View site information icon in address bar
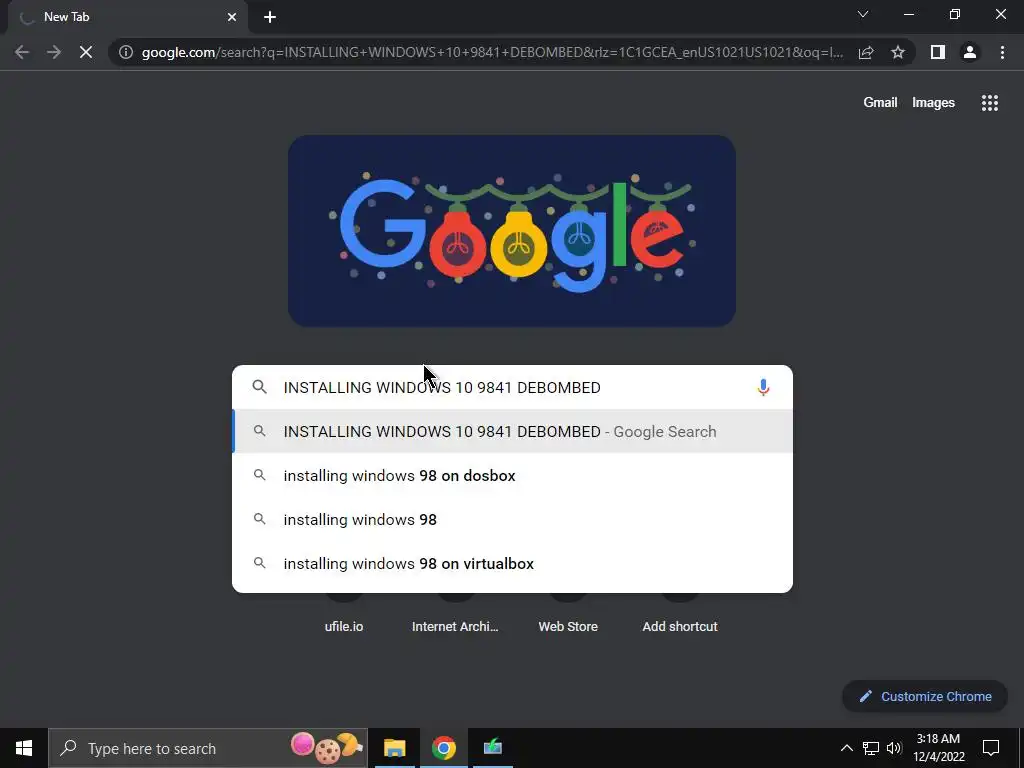Viewport: 1024px width, 768px height. [126, 52]
